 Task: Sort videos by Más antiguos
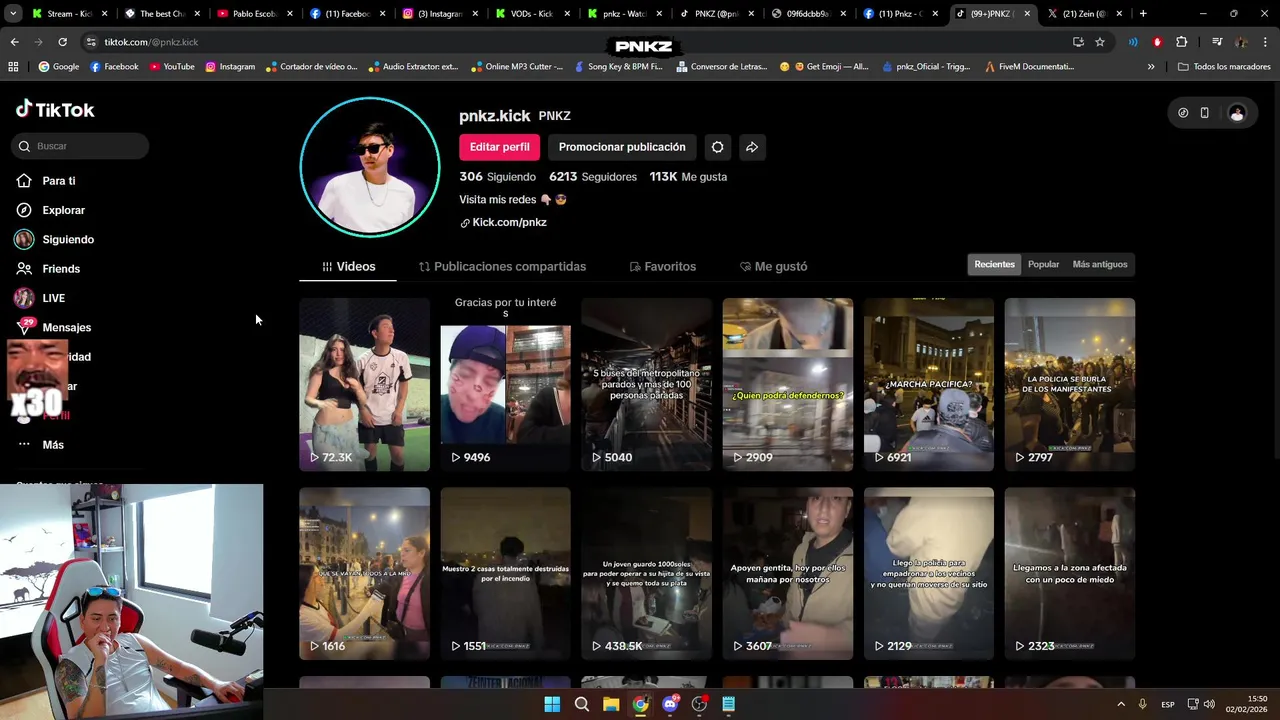(x=1099, y=265)
